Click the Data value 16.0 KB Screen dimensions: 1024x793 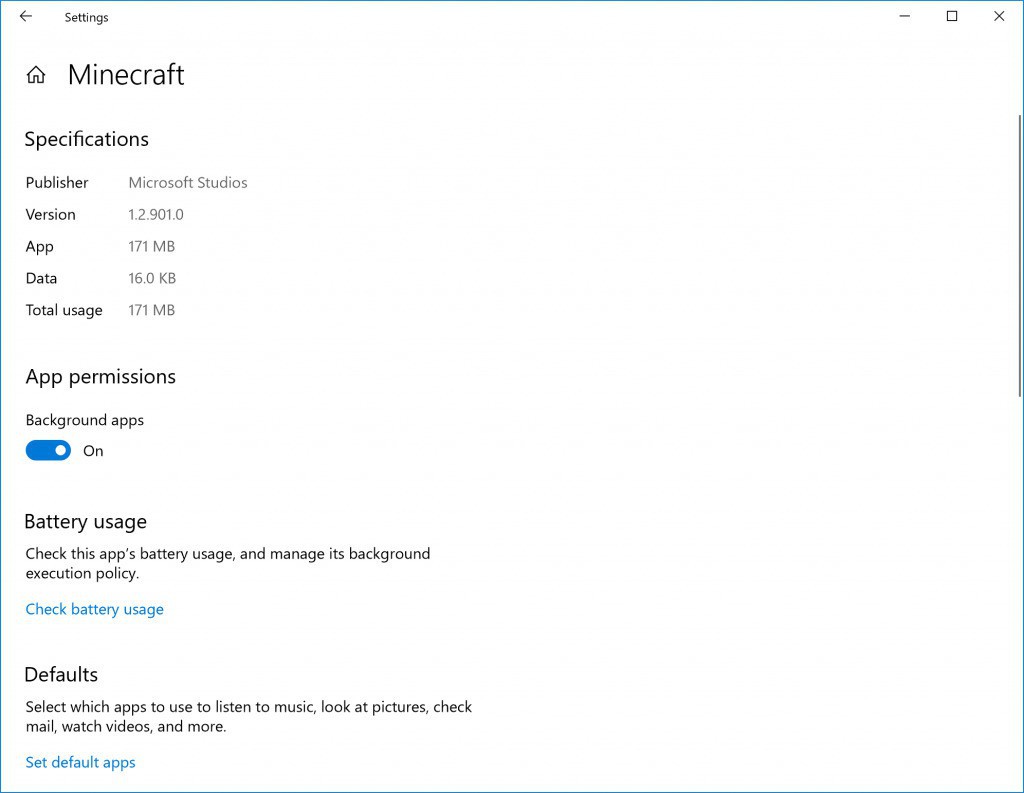click(152, 278)
